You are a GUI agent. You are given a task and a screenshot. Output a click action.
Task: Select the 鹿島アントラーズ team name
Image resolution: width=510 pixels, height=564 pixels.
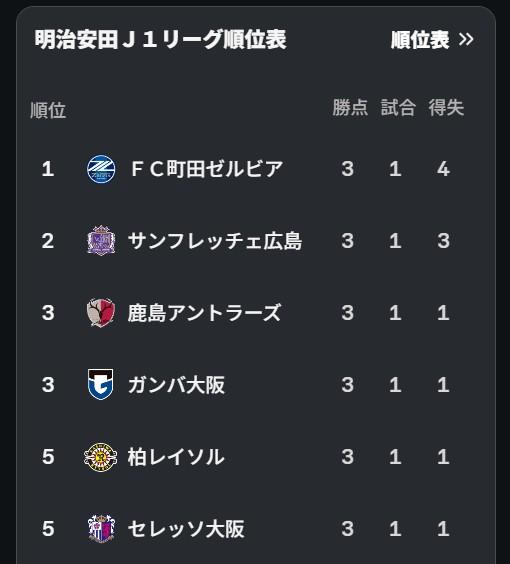pos(204,313)
